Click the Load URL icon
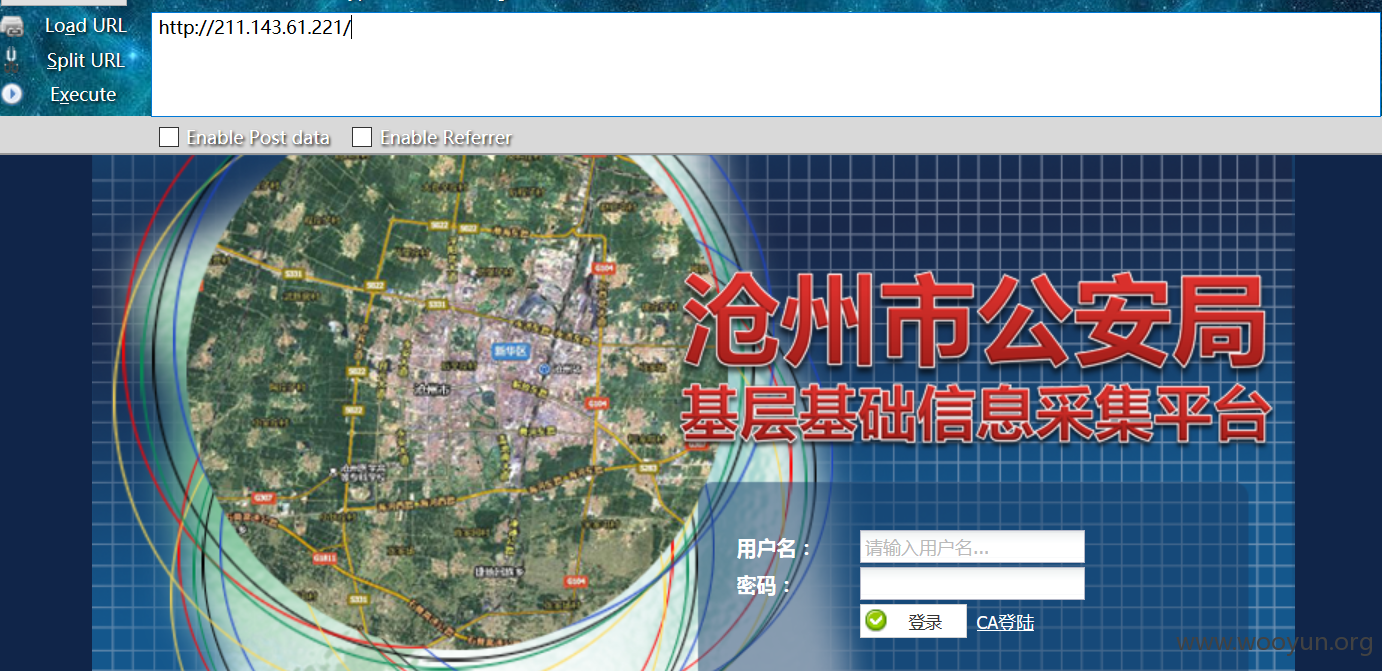1382x671 pixels. point(12,27)
